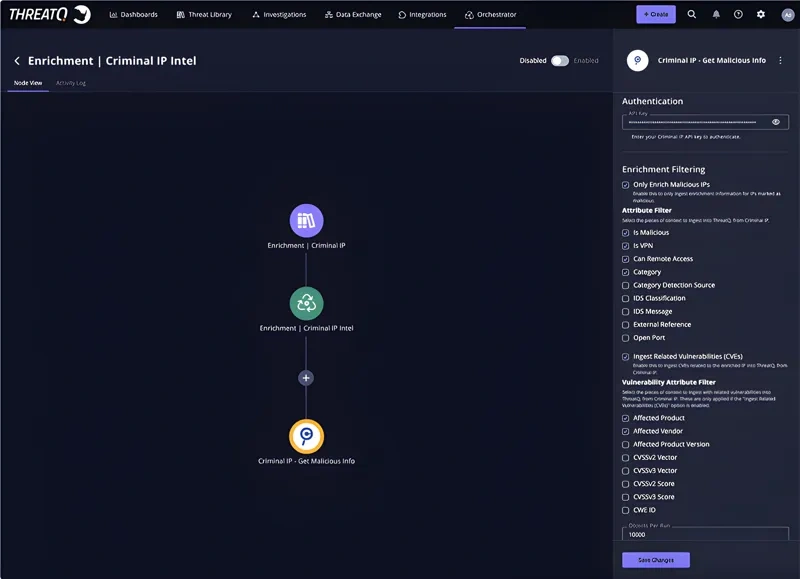Open the settings gear icon
Viewport: 800px width, 579px height.
click(x=760, y=14)
